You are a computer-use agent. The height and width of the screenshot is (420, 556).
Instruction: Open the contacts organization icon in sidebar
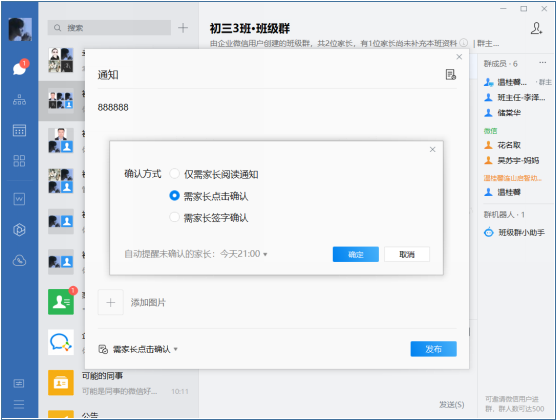tap(20, 100)
